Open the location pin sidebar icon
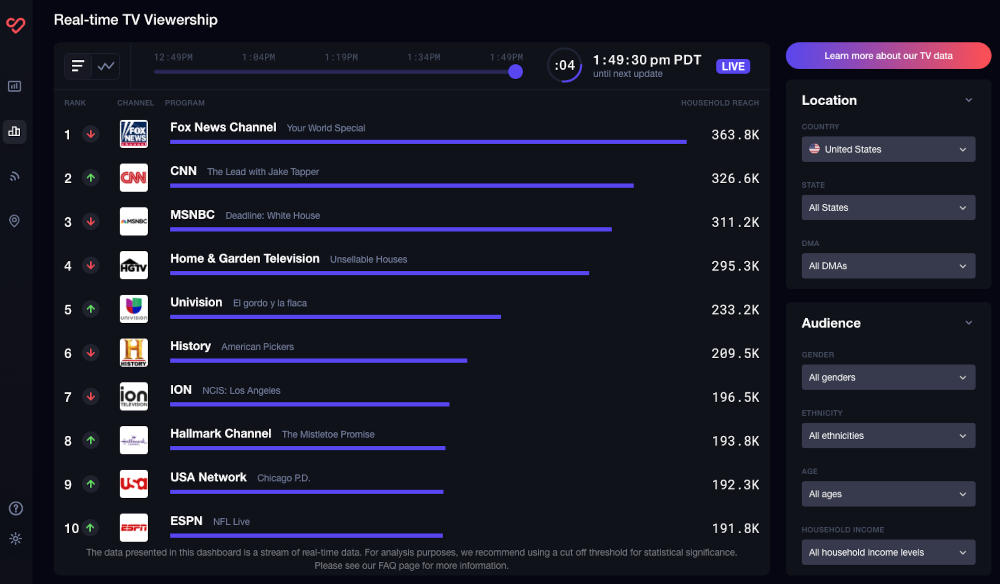The image size is (1000, 584). [x=15, y=221]
